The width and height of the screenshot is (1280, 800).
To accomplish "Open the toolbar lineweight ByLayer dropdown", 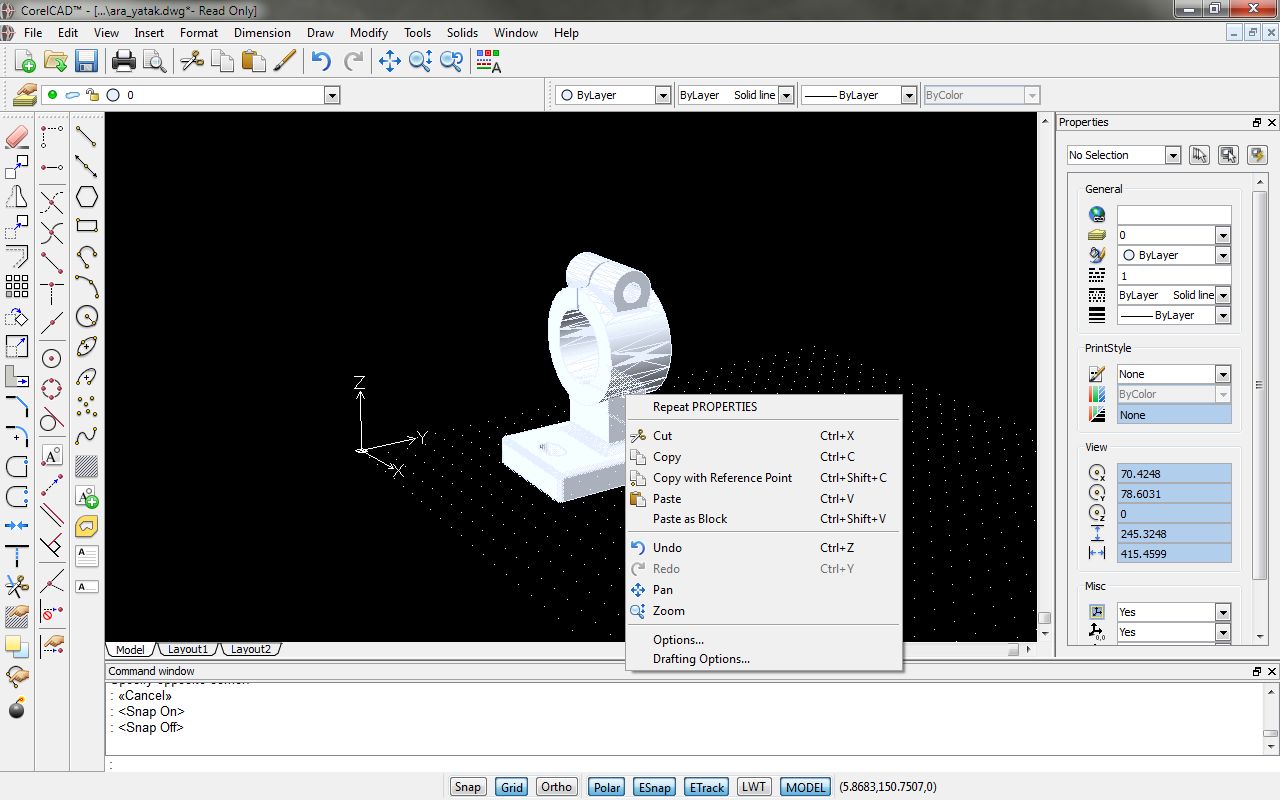I will (909, 95).
